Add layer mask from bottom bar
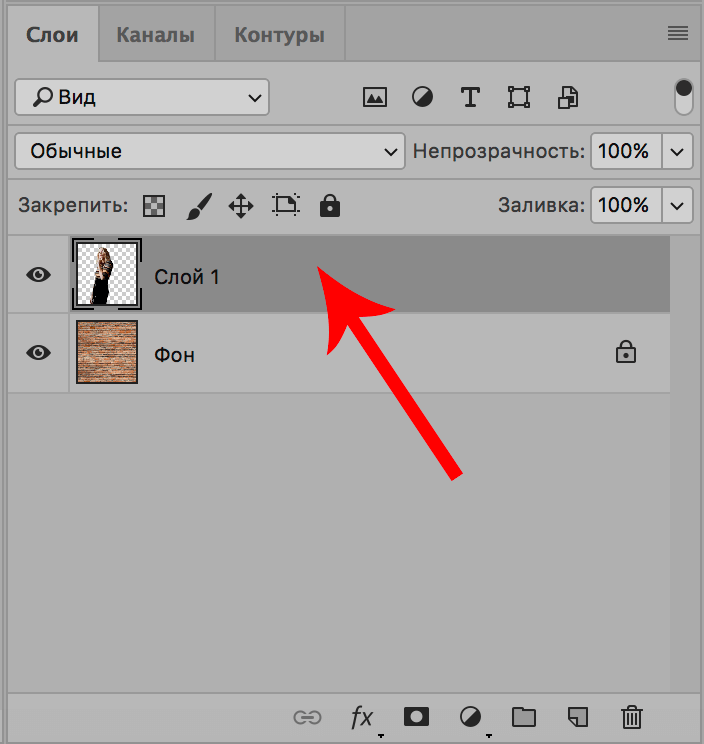This screenshot has width=704, height=744. pos(416,716)
